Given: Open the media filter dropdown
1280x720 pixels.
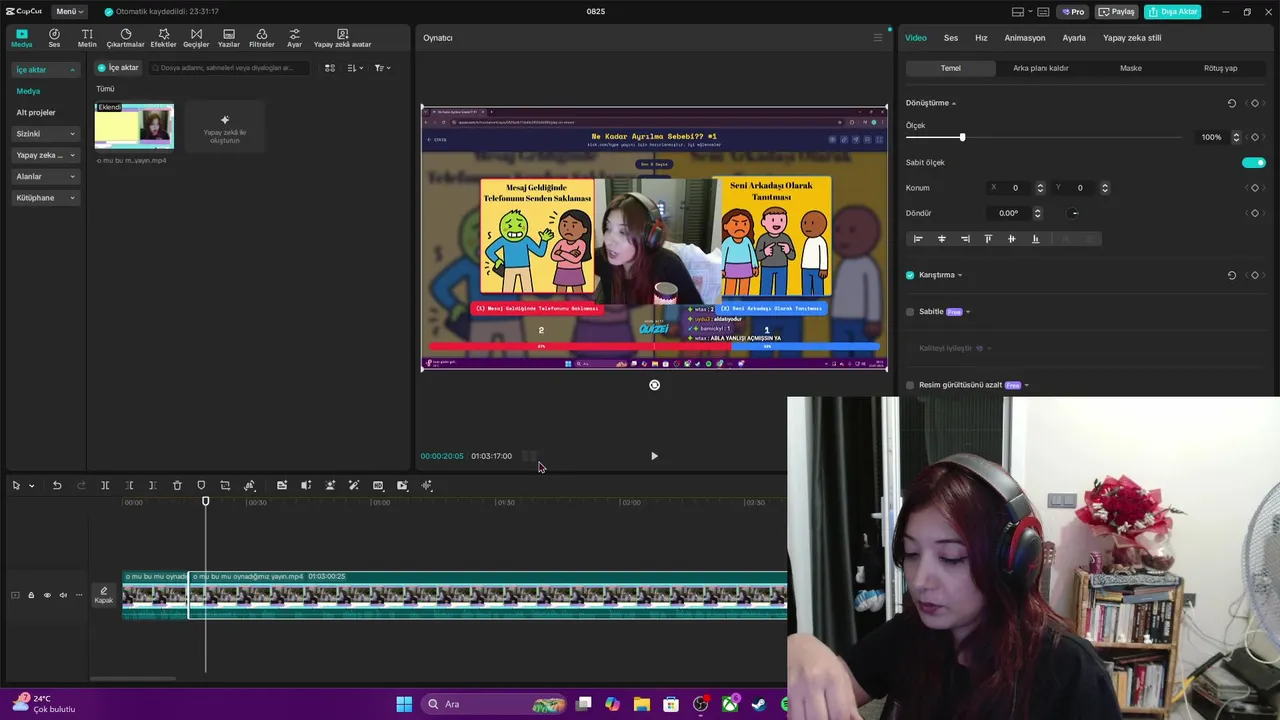Looking at the screenshot, I should pos(382,68).
